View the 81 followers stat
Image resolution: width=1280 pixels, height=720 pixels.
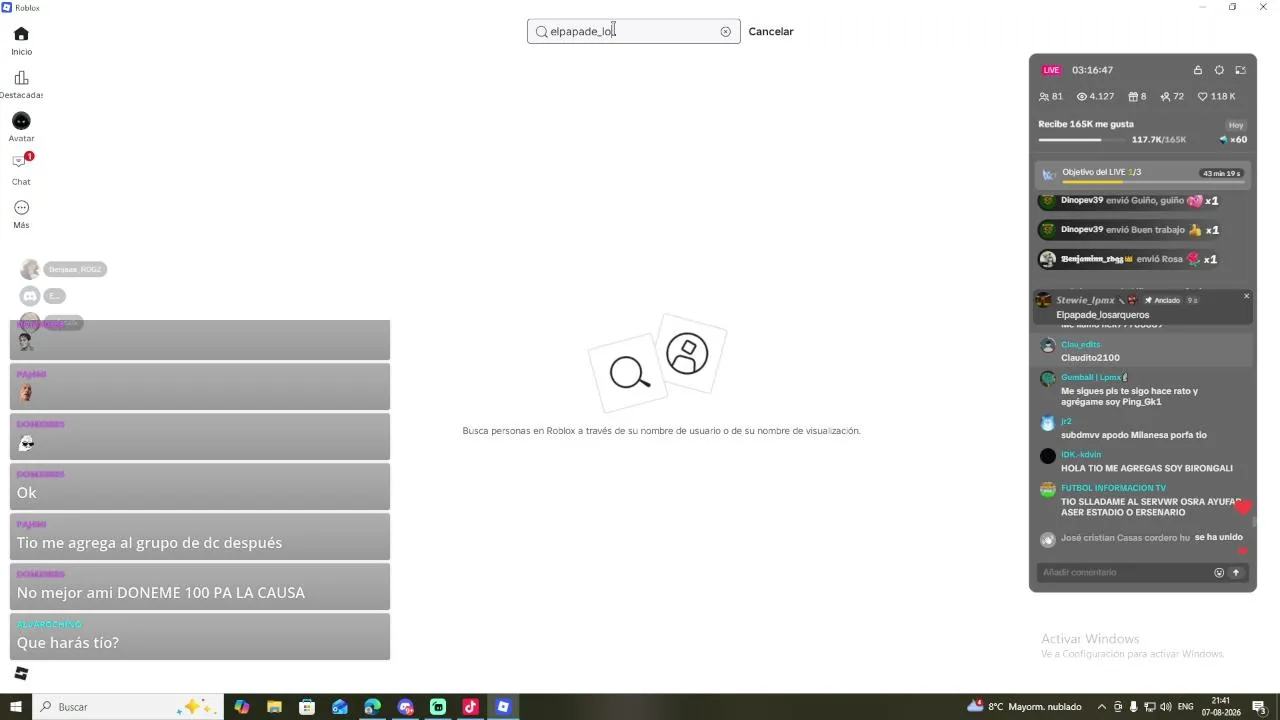1051,97
